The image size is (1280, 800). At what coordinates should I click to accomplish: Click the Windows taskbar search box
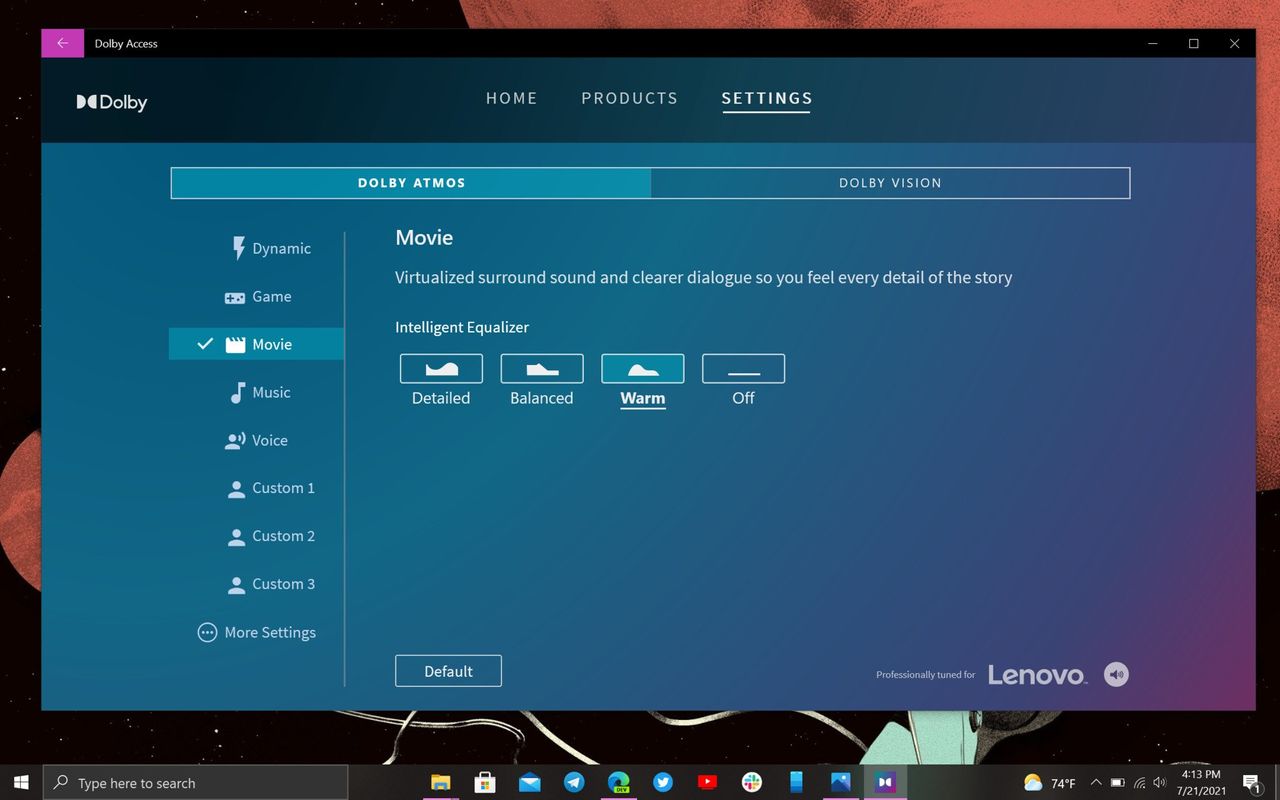tap(196, 783)
